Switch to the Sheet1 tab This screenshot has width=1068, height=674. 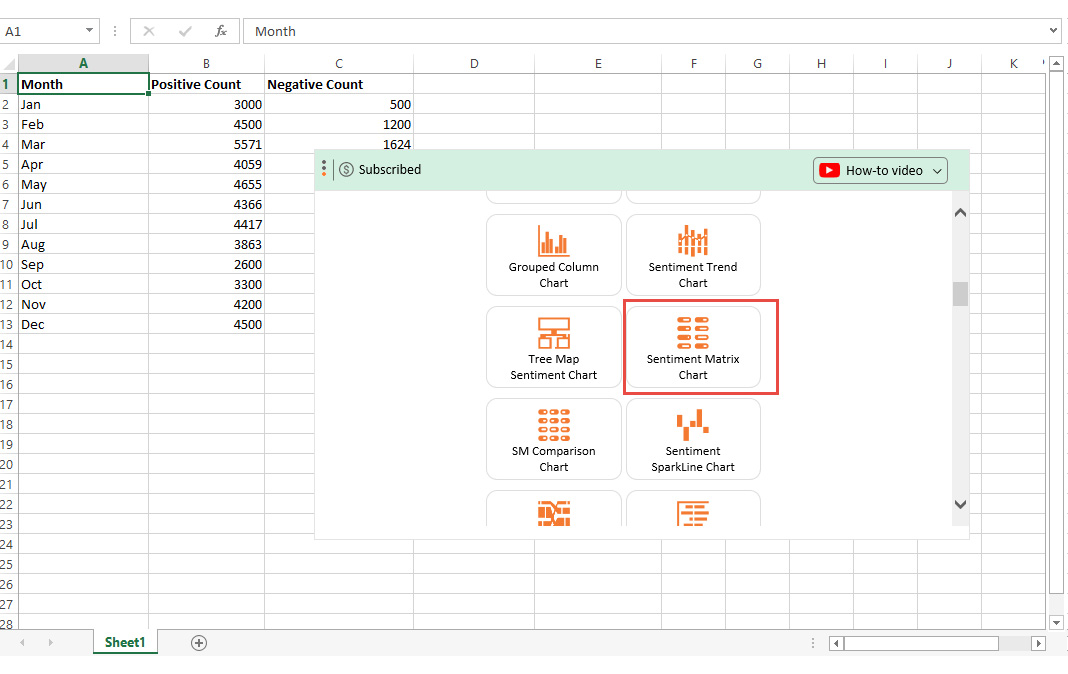125,642
